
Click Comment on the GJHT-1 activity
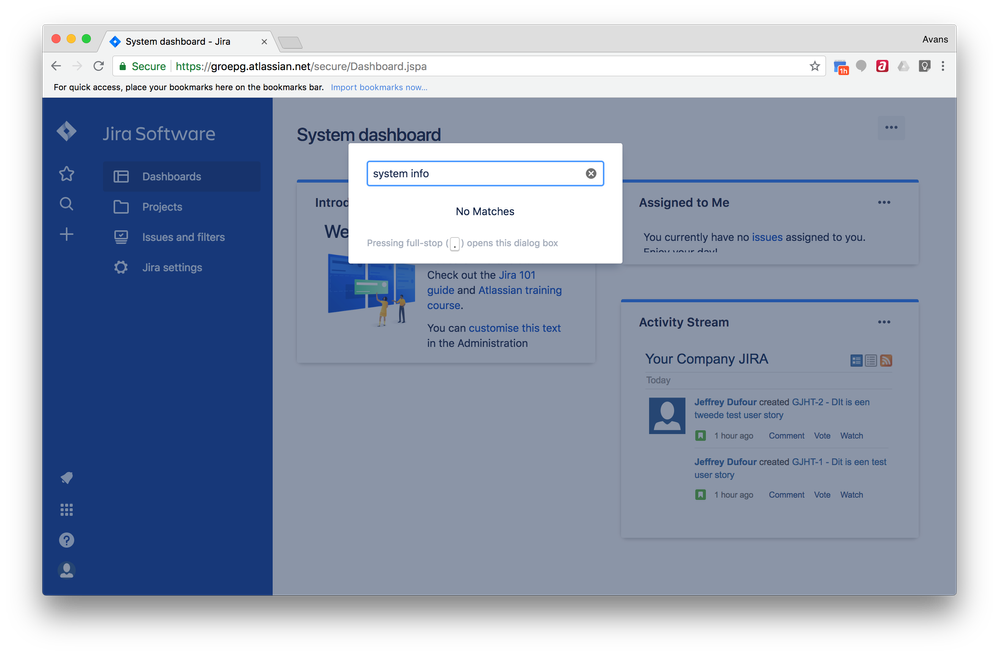786,495
